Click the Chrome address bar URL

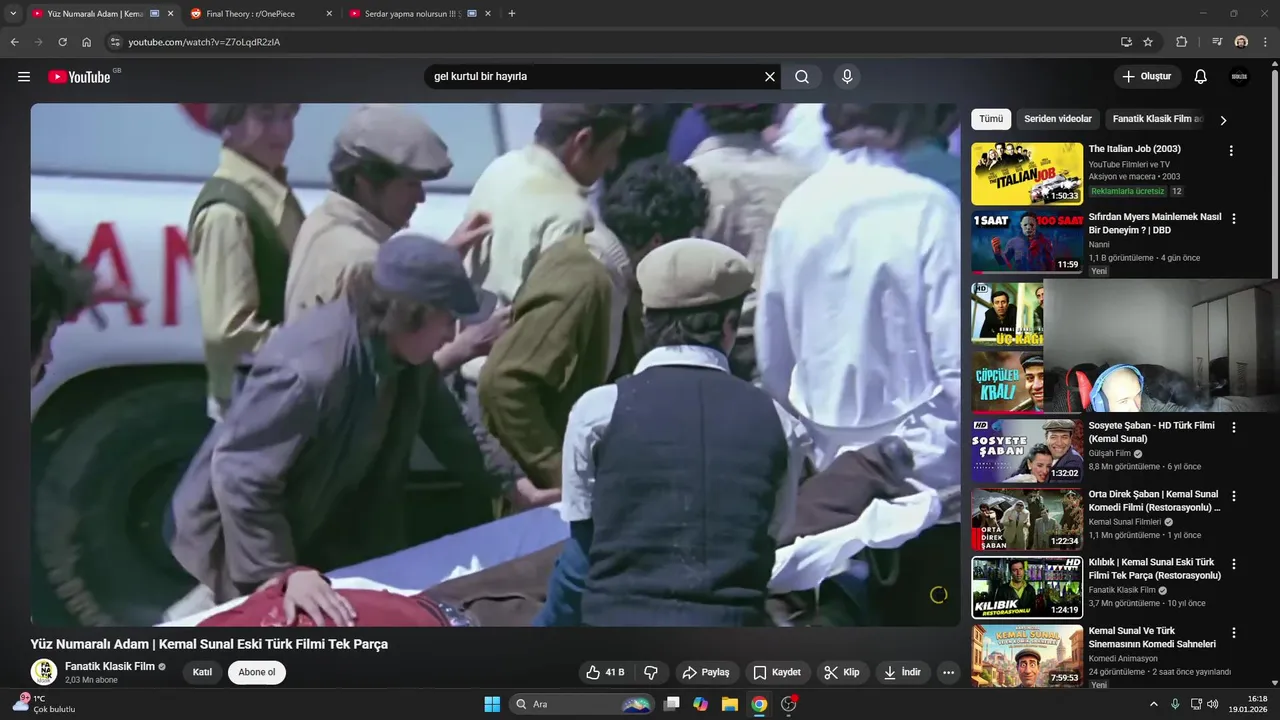(204, 42)
